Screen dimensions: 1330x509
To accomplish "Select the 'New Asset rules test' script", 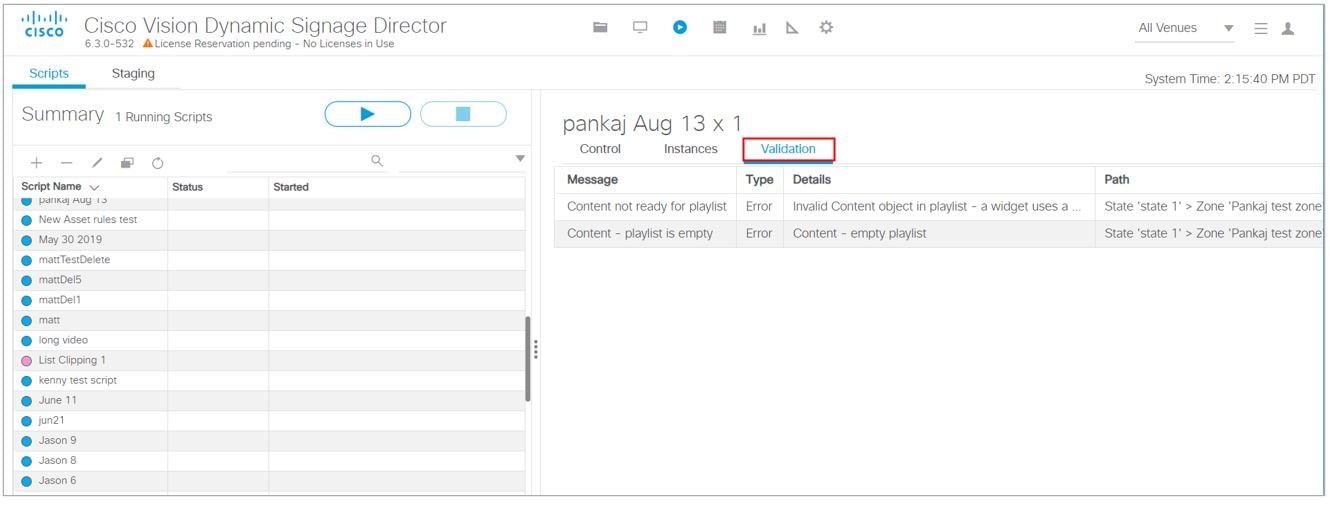I will 269,220.
